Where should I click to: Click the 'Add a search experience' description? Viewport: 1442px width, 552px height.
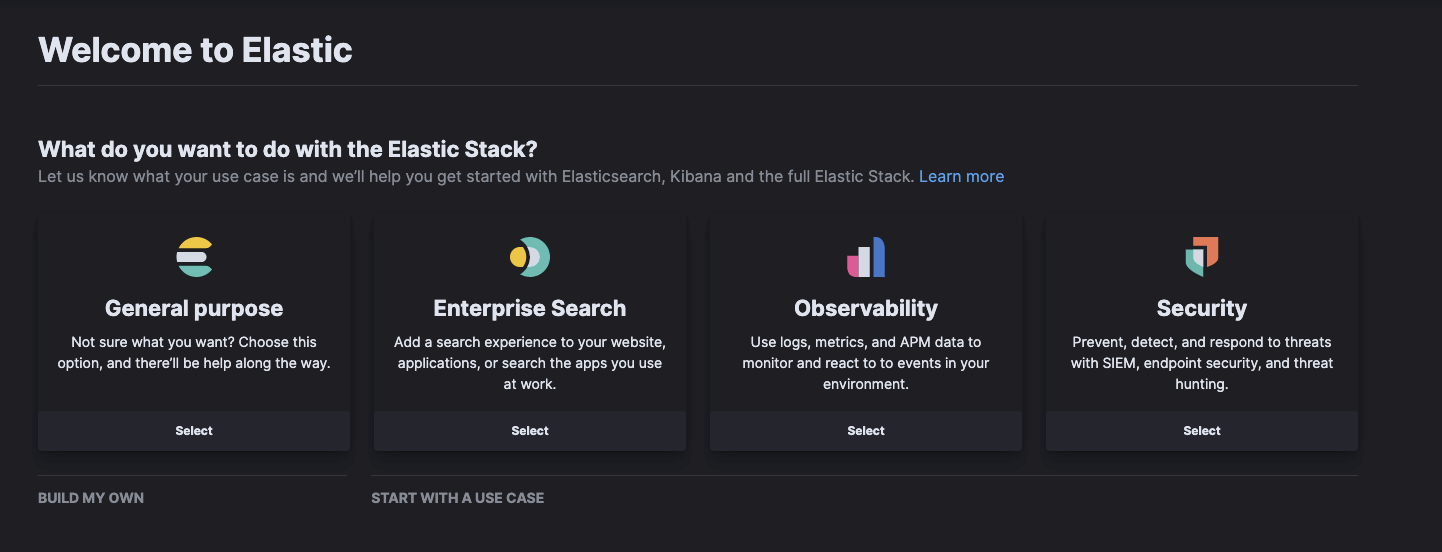tap(530, 363)
